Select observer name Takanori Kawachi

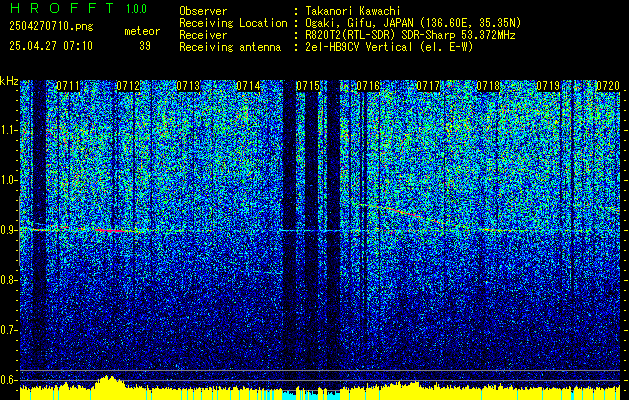[353, 11]
